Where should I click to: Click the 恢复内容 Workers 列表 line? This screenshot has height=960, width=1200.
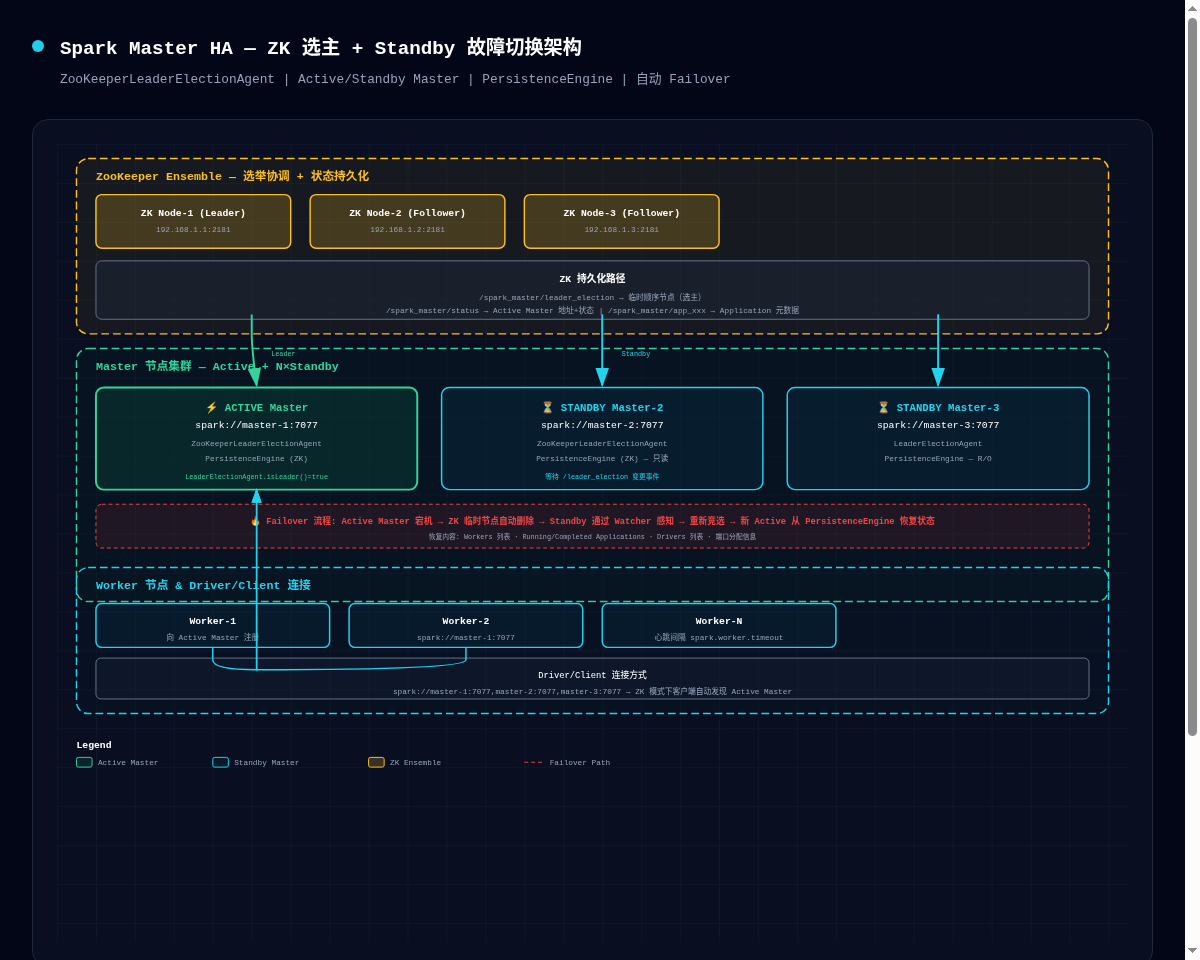point(592,537)
